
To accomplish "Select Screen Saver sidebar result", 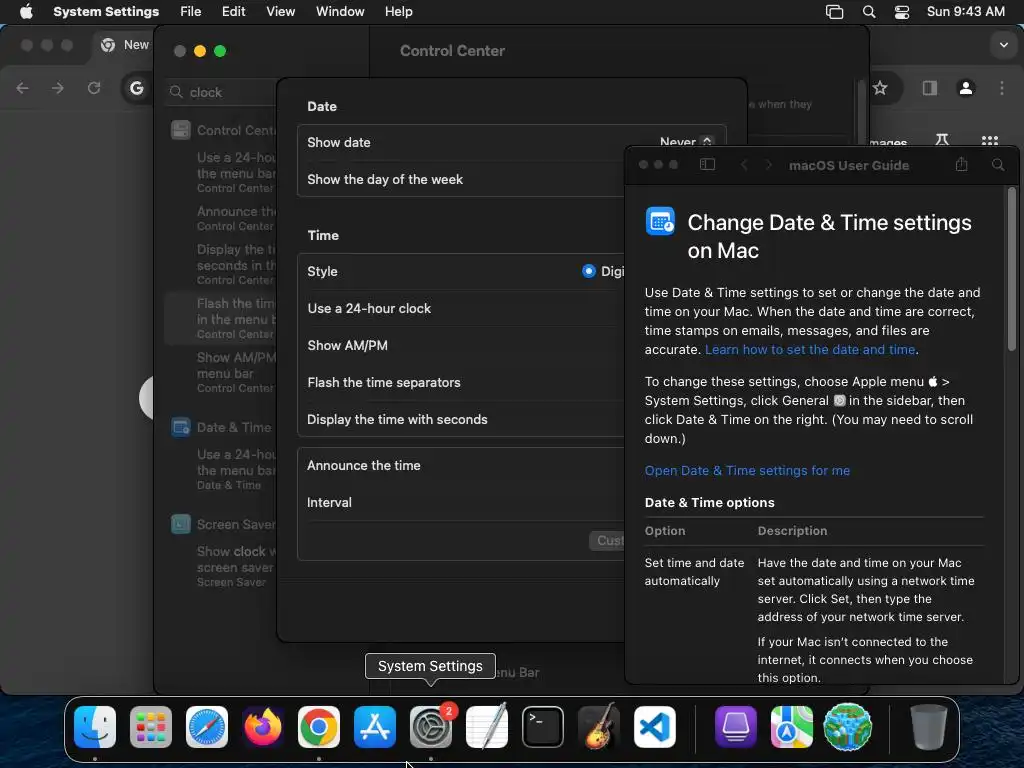I will tap(223, 524).
